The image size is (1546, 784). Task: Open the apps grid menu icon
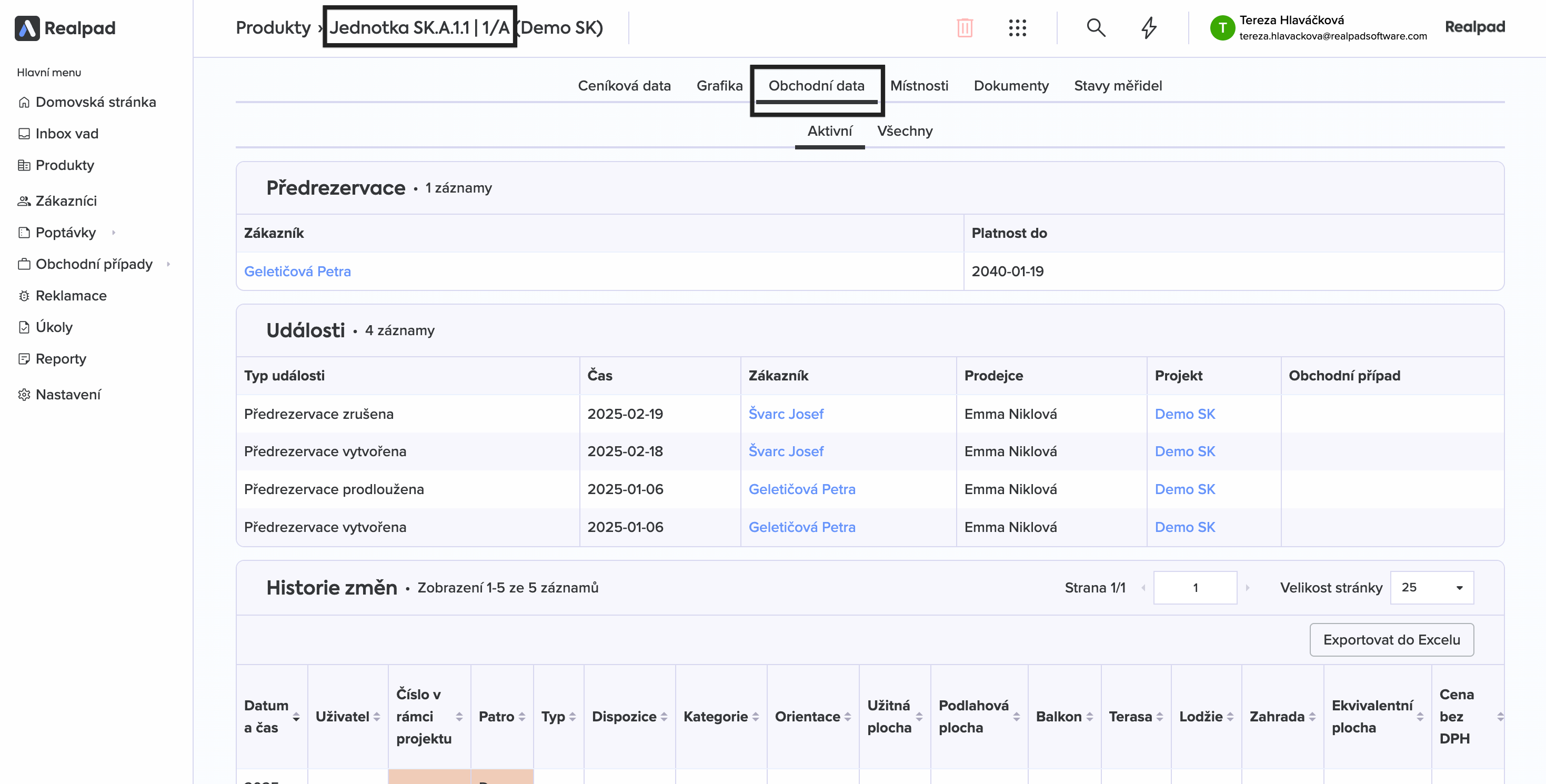click(x=1017, y=27)
